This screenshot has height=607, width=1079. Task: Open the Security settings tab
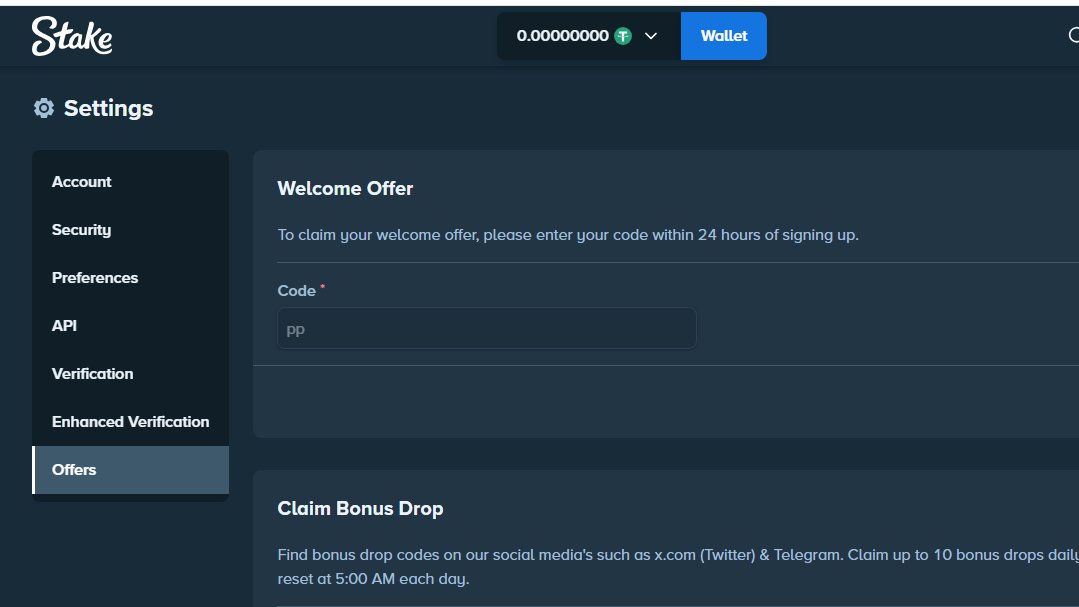[x=130, y=230]
